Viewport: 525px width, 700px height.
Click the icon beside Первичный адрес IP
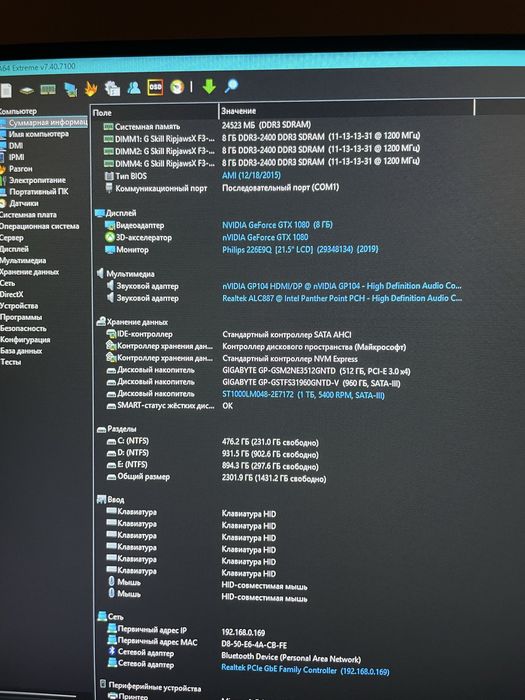[112, 629]
